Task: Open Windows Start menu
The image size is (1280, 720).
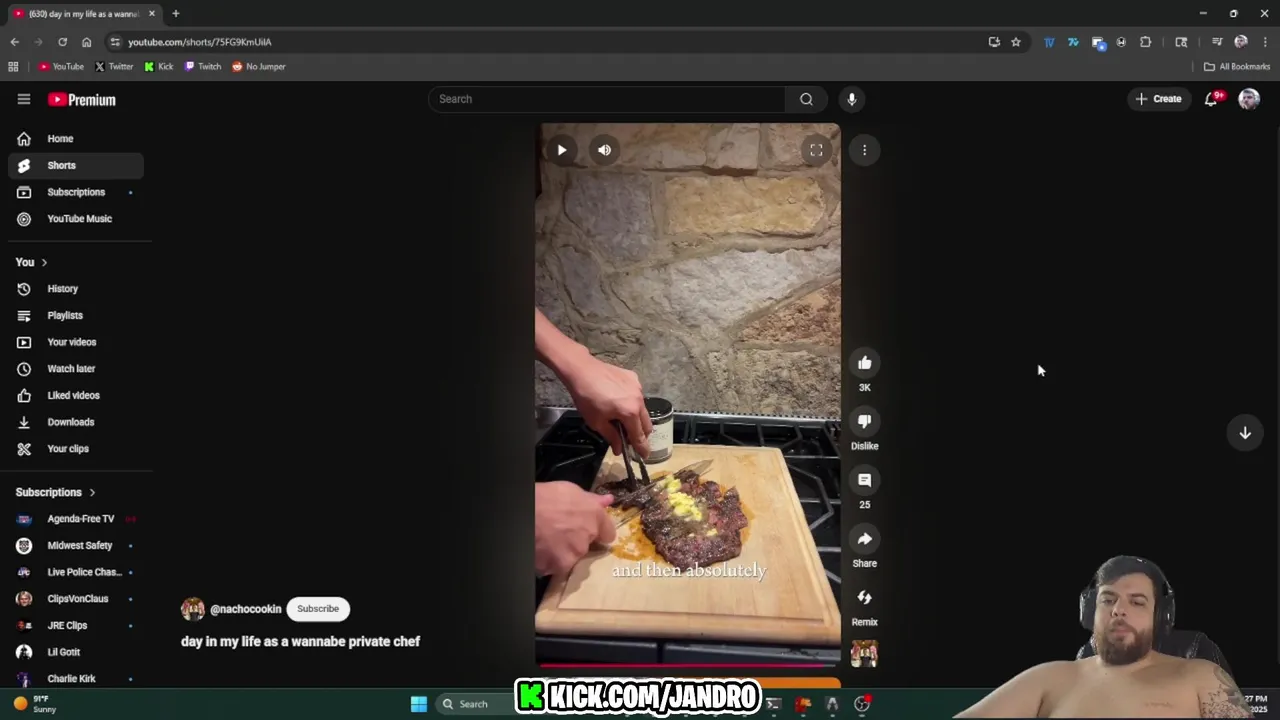Action: (x=419, y=704)
